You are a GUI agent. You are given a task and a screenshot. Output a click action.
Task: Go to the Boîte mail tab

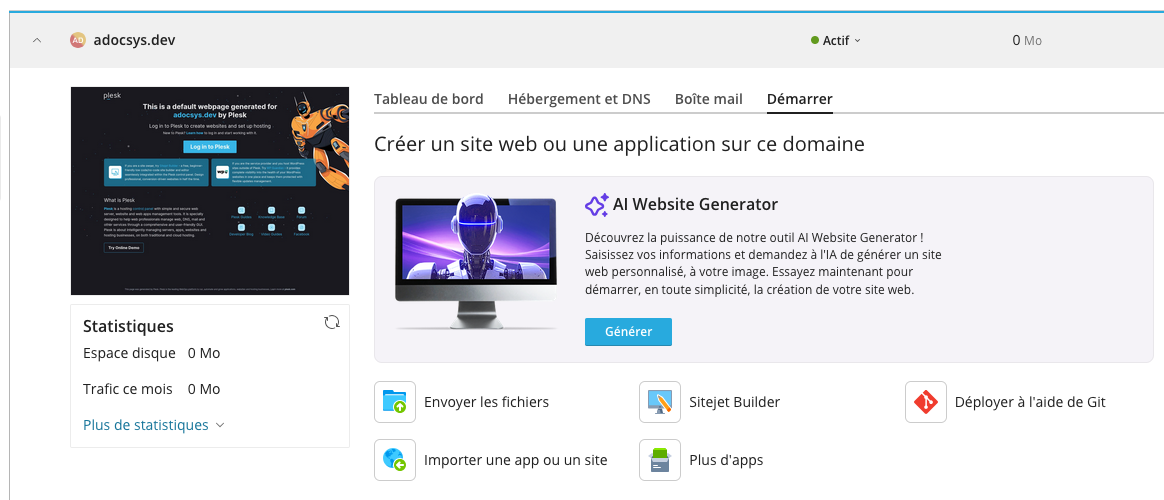(708, 99)
